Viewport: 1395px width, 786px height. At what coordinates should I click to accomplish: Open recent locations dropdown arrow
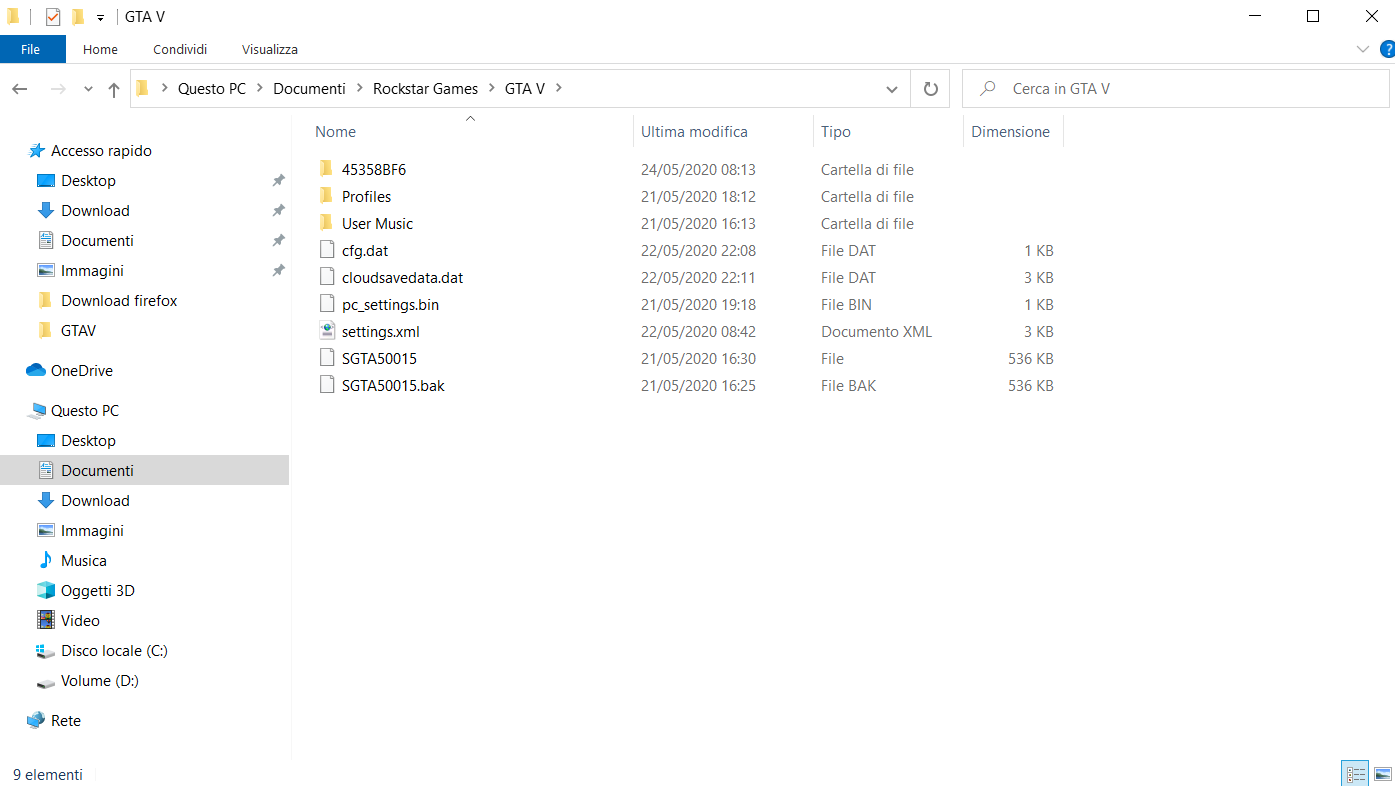click(88, 89)
